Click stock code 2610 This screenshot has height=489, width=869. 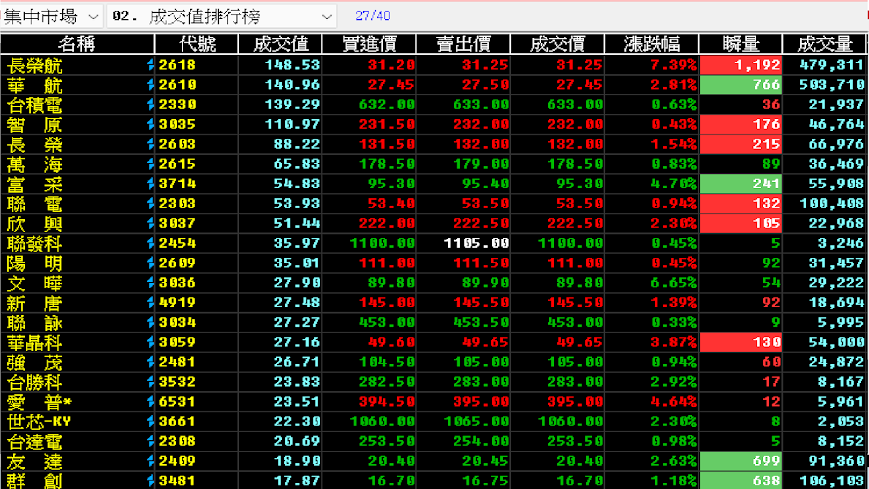click(x=177, y=85)
